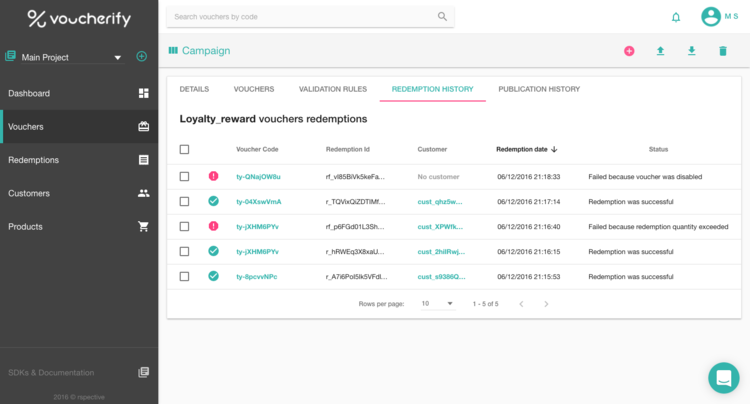The image size is (750, 404).
Task: Open the chat support widget
Action: (724, 378)
